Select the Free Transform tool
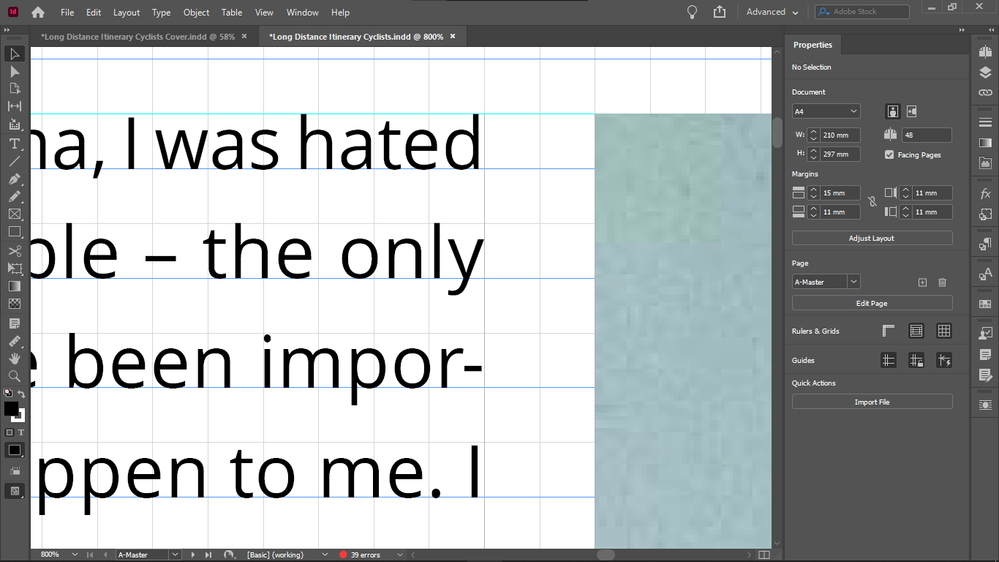Screen dimensions: 999x562 pyautogui.click(x=14, y=268)
